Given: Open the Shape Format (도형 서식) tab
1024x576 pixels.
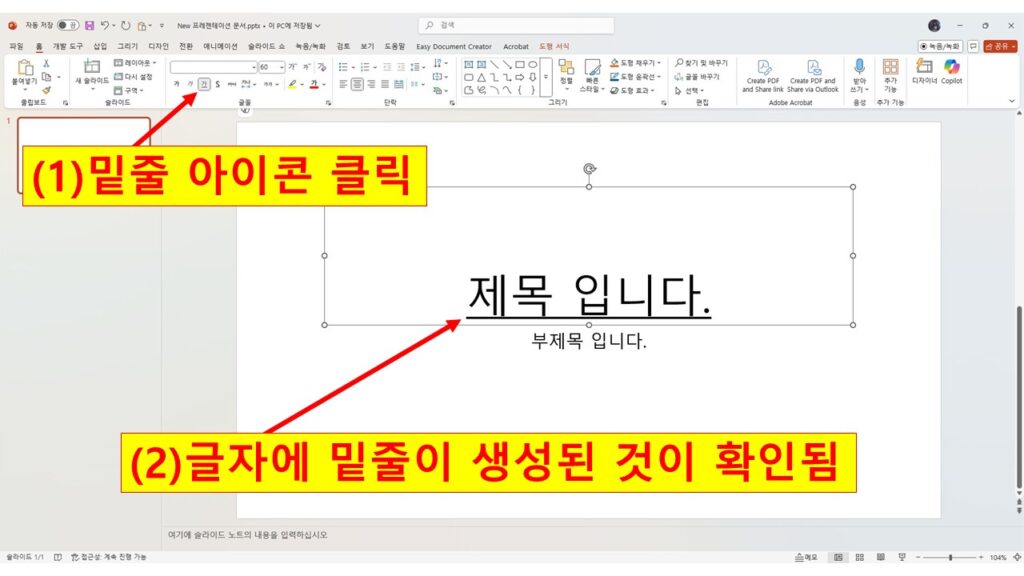Looking at the screenshot, I should tap(554, 46).
